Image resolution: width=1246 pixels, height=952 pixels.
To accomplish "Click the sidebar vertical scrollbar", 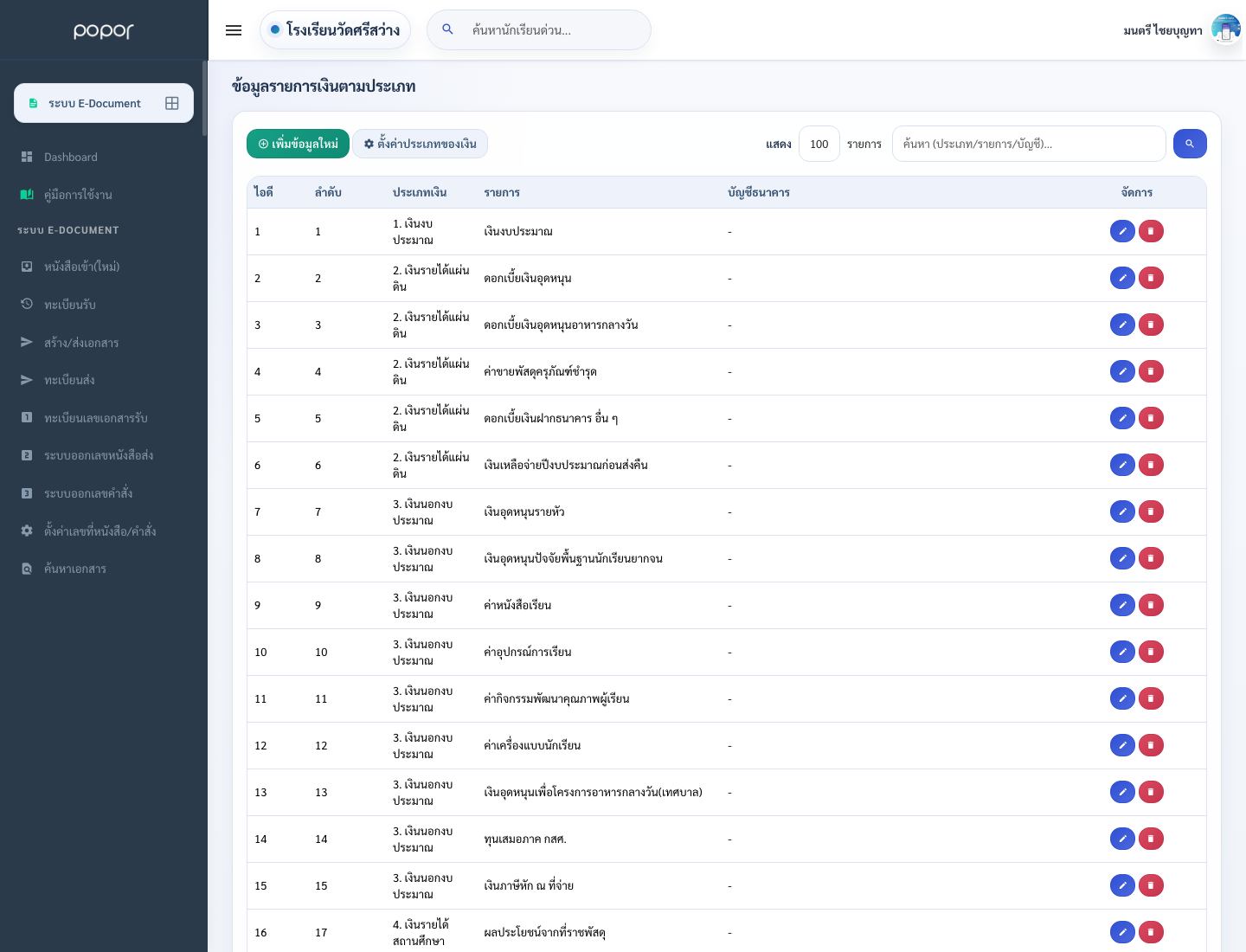I will [x=205, y=99].
